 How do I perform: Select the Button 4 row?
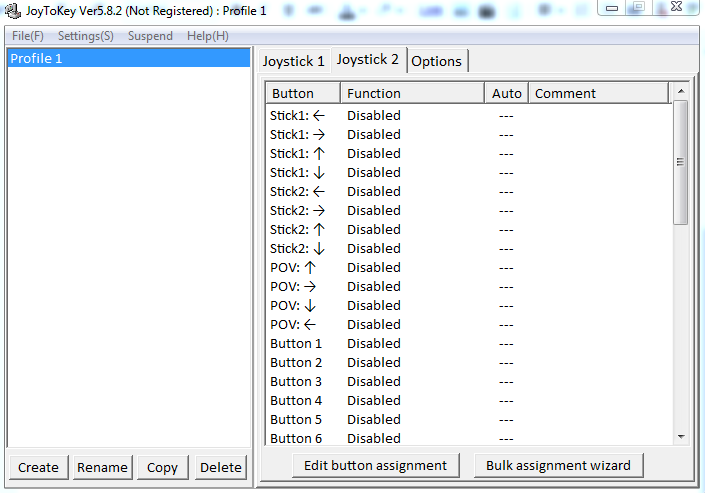pyautogui.click(x=468, y=400)
